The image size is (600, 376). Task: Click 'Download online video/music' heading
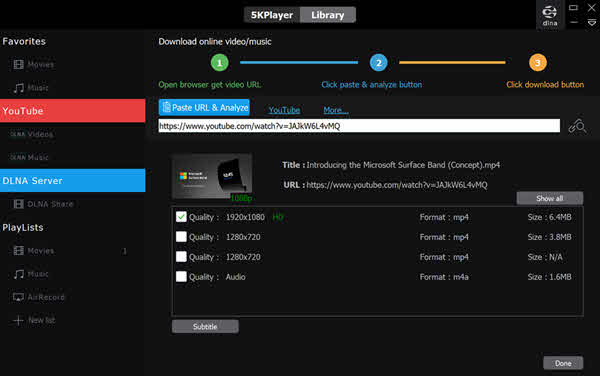coord(215,42)
